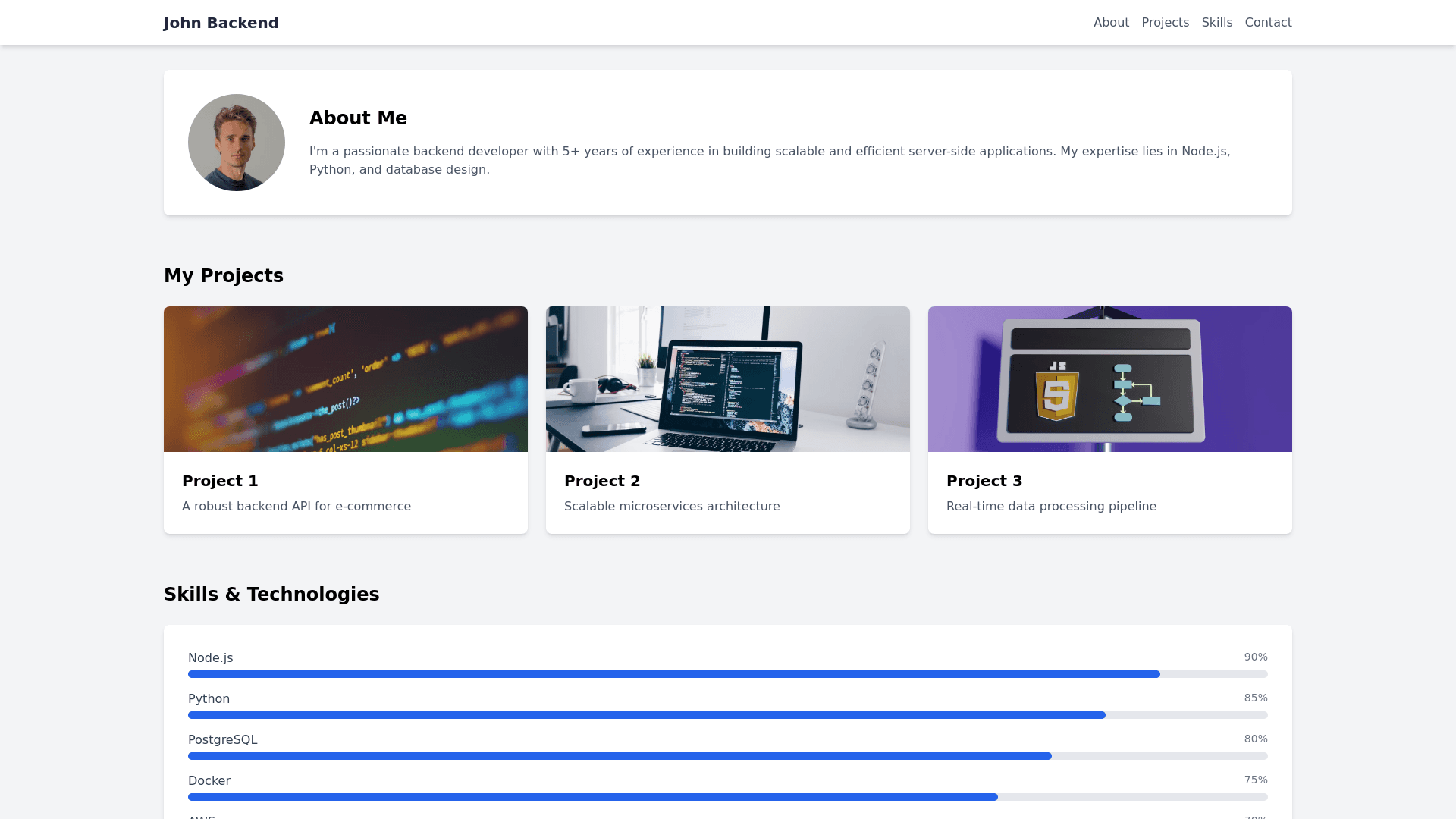Image resolution: width=1456 pixels, height=819 pixels.
Task: Click the Project 1 title
Action: pos(220,481)
